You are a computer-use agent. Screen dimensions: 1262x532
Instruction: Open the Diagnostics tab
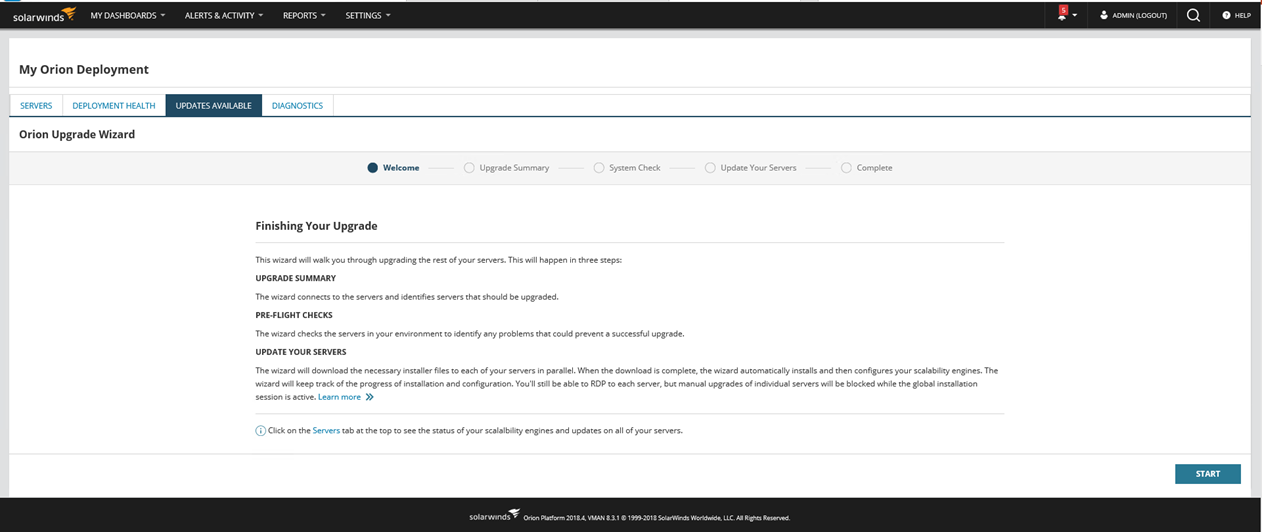coord(297,105)
